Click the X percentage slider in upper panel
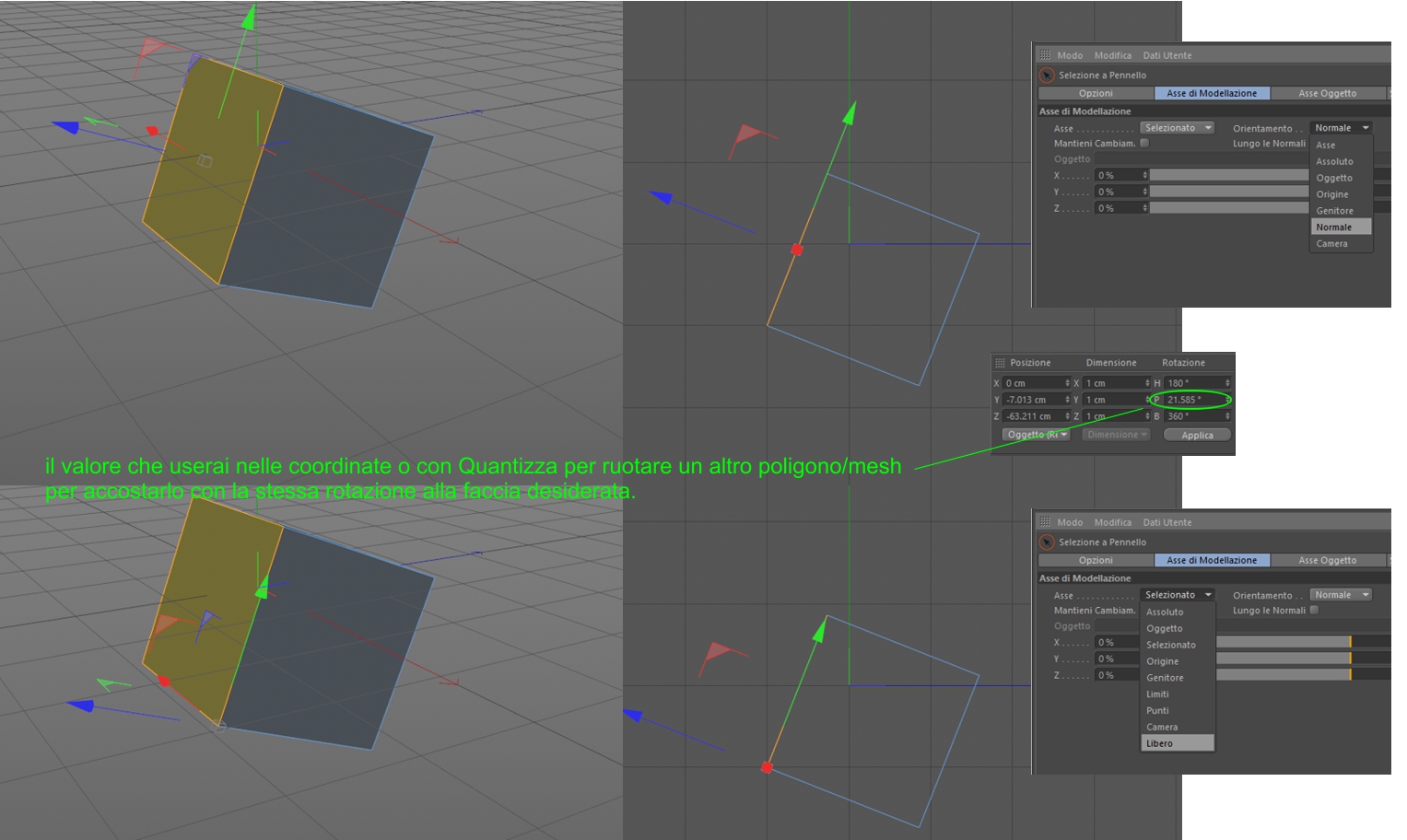The height and width of the screenshot is (840, 1407). click(x=1229, y=175)
